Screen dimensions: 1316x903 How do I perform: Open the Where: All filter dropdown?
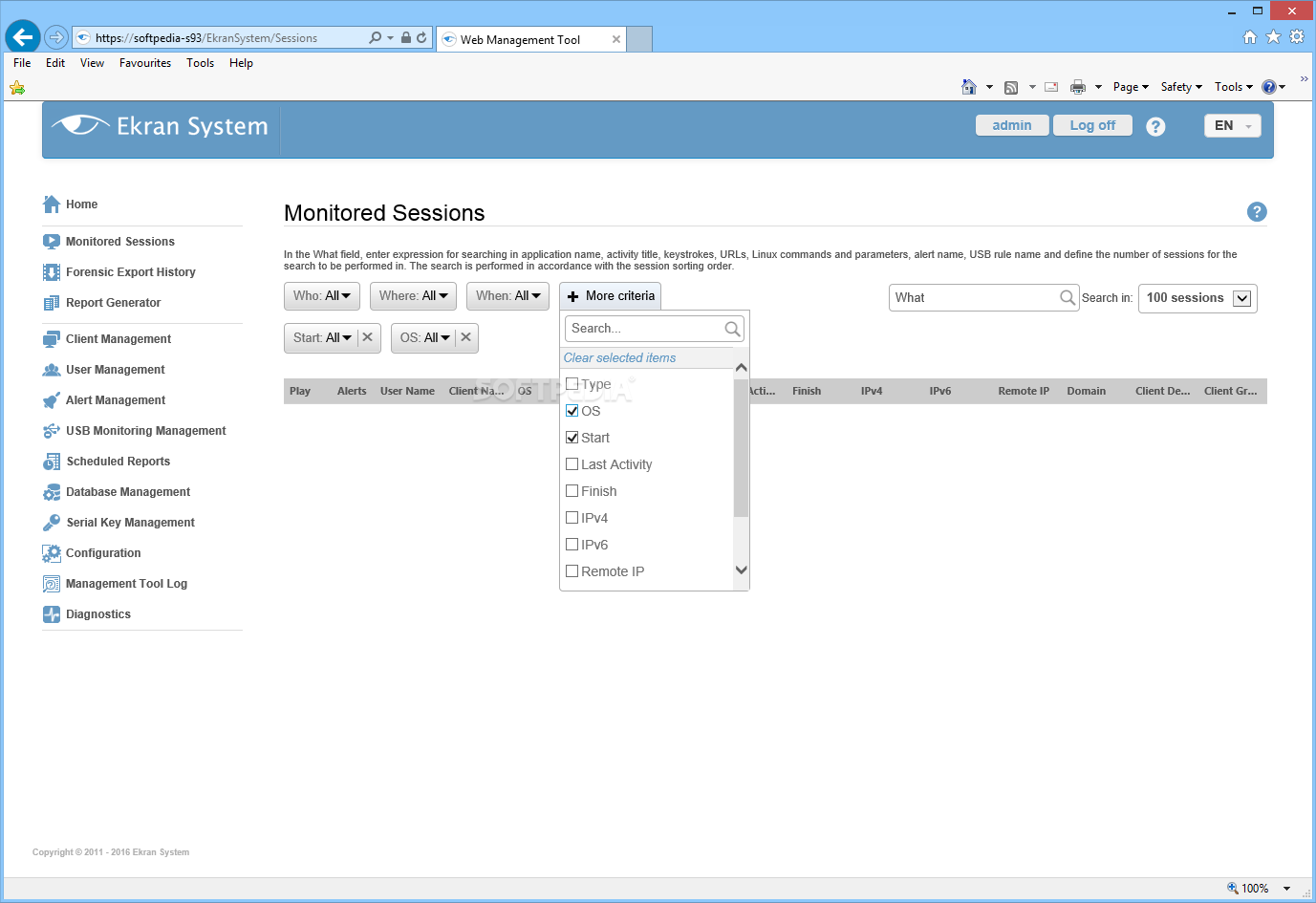[413, 296]
